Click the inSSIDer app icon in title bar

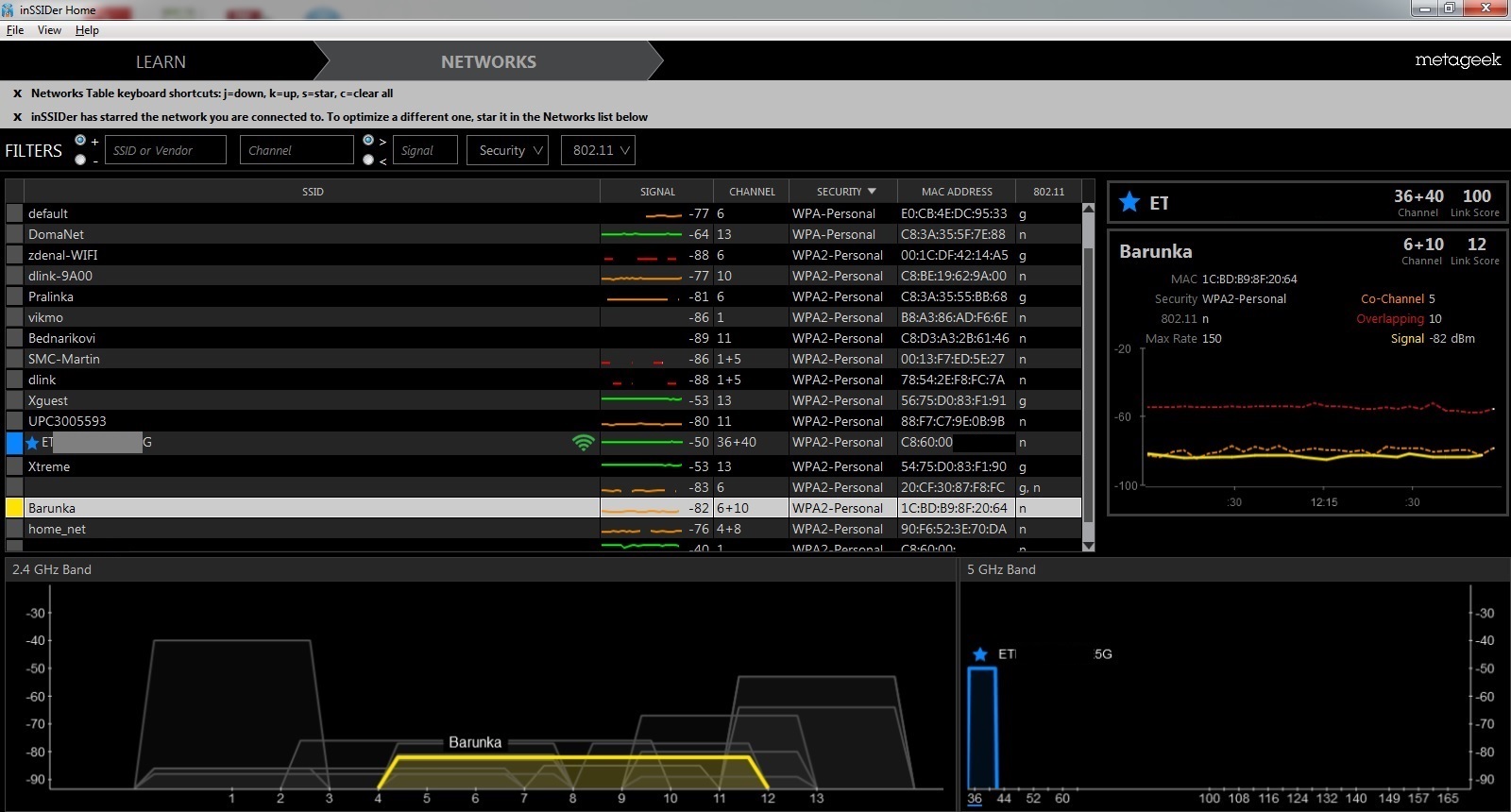8,9
